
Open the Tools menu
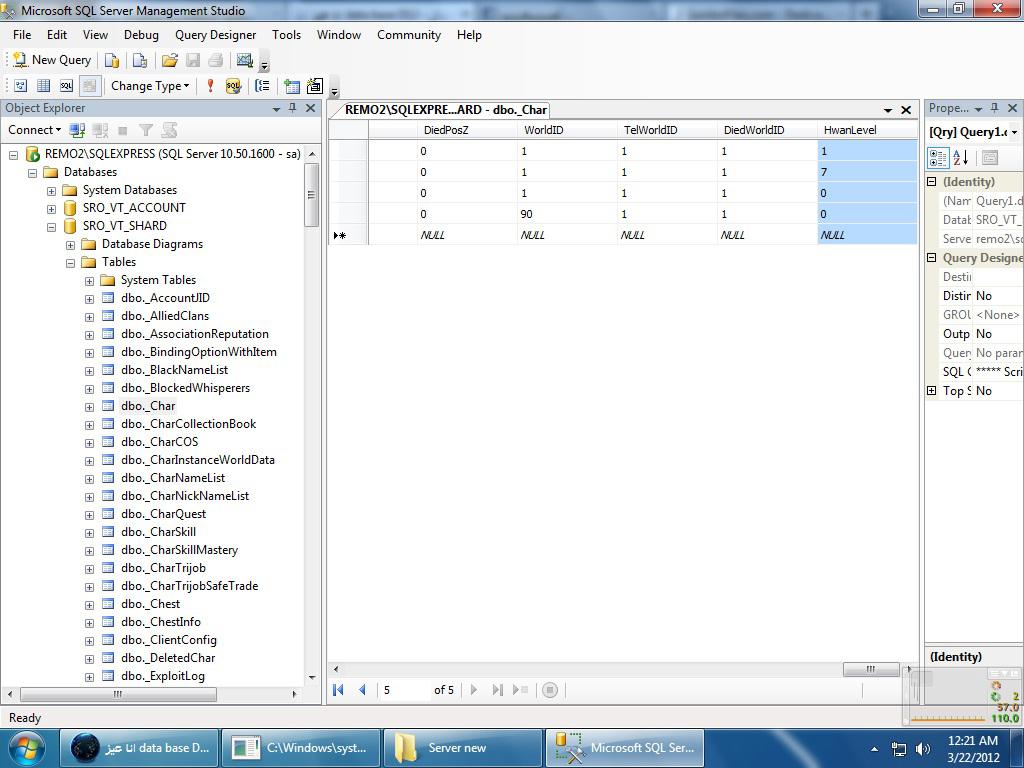[287, 35]
